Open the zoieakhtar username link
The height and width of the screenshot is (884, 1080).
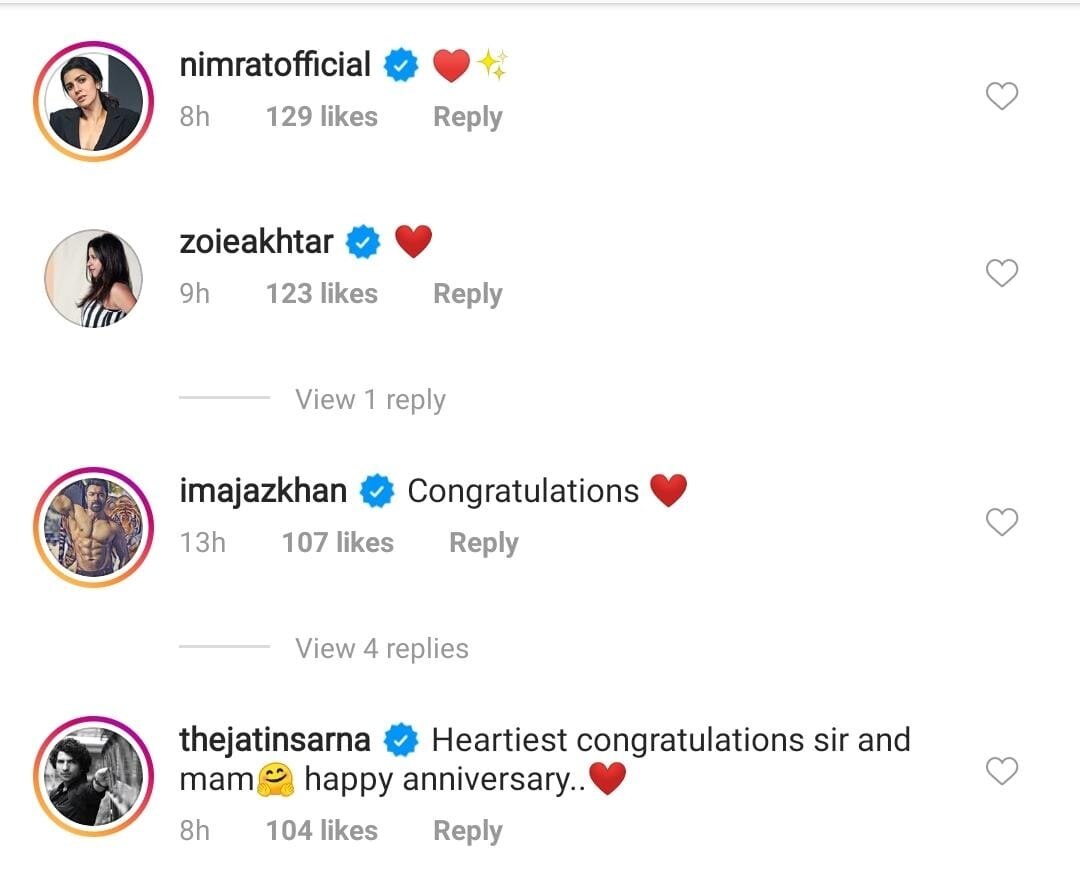click(256, 242)
